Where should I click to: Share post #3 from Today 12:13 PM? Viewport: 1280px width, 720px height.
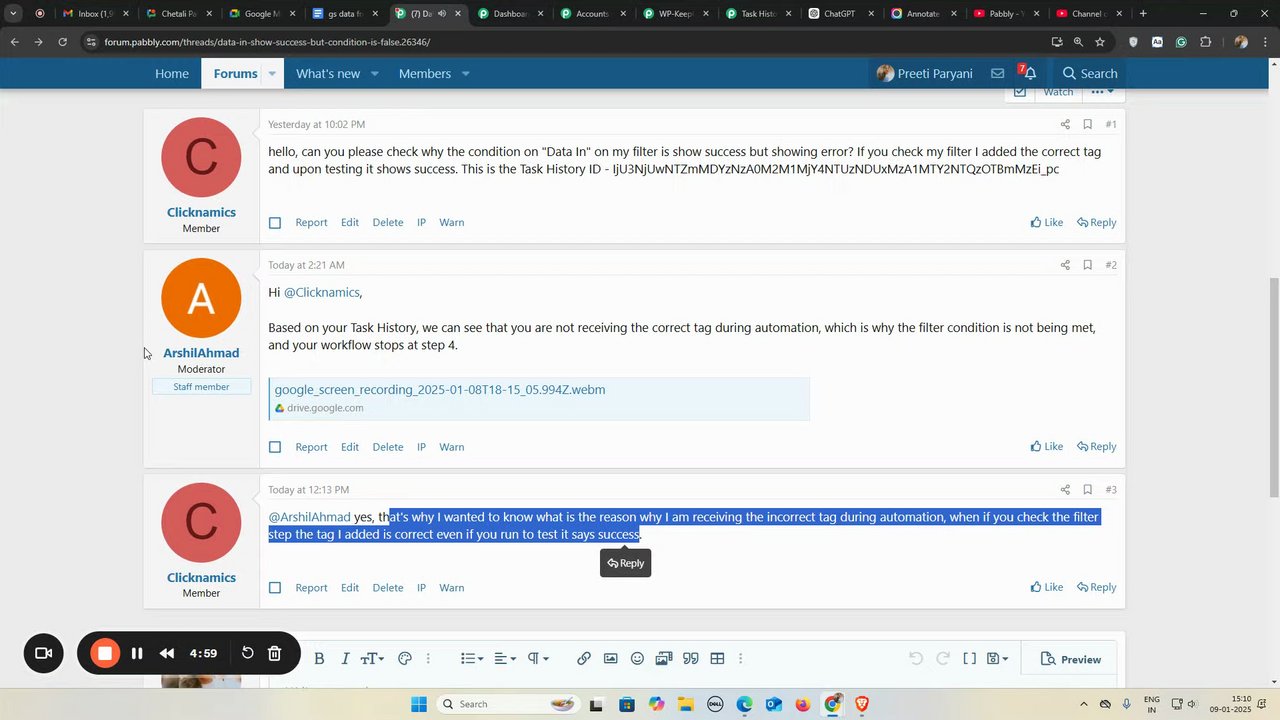pos(1065,490)
